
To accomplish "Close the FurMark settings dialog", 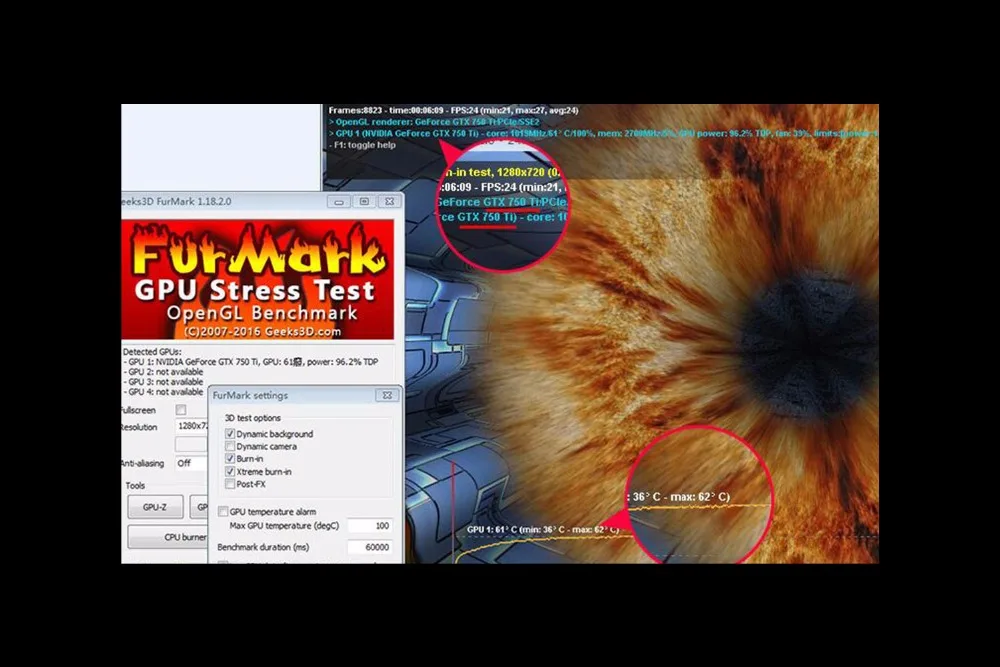I will [387, 395].
